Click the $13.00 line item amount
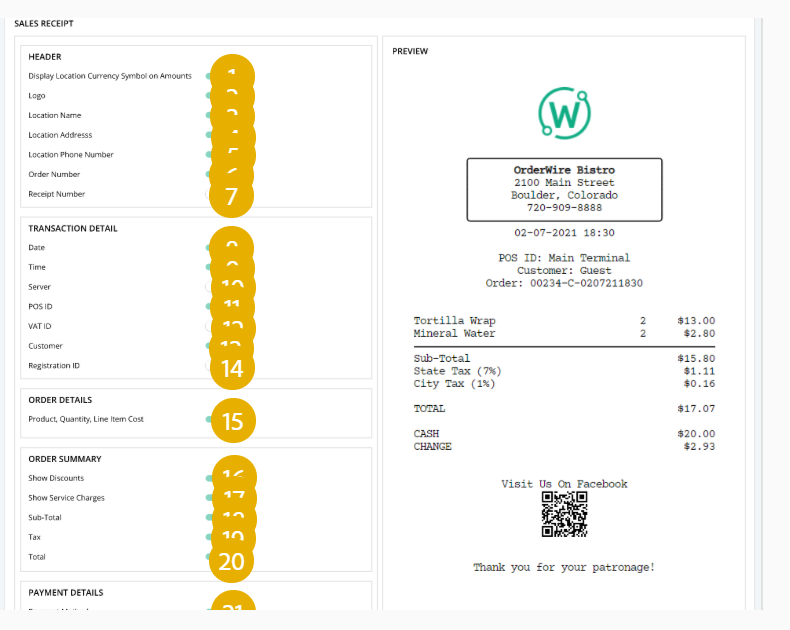Image resolution: width=790 pixels, height=630 pixels. [x=696, y=321]
